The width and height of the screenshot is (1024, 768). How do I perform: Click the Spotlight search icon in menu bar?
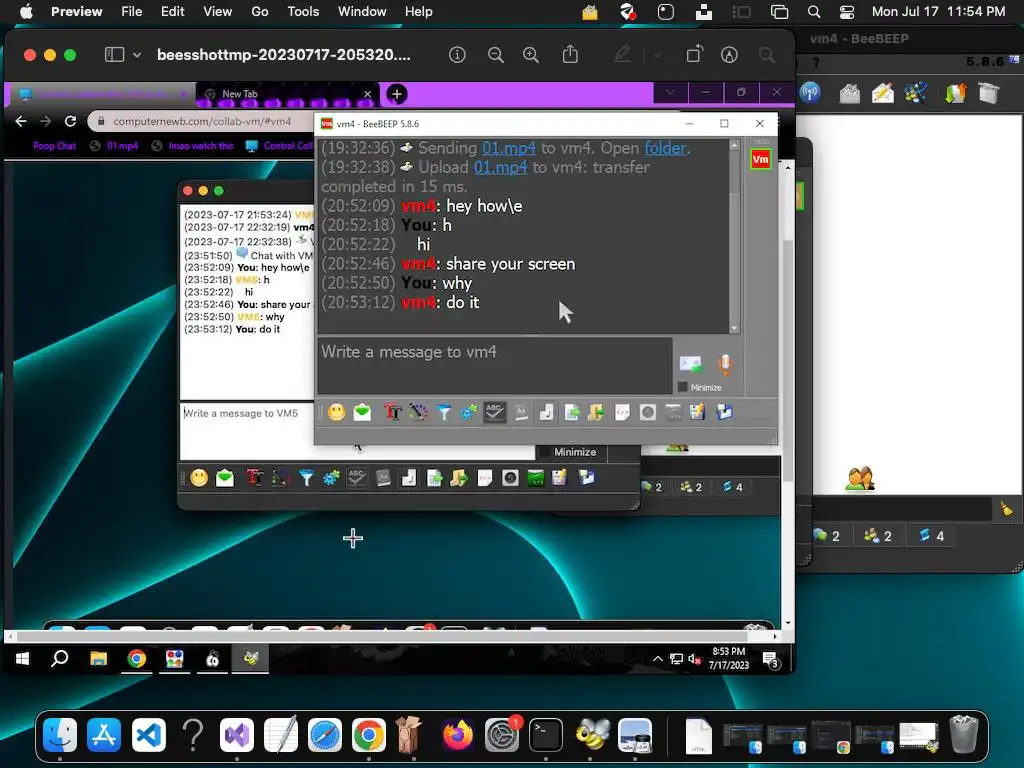(x=814, y=12)
